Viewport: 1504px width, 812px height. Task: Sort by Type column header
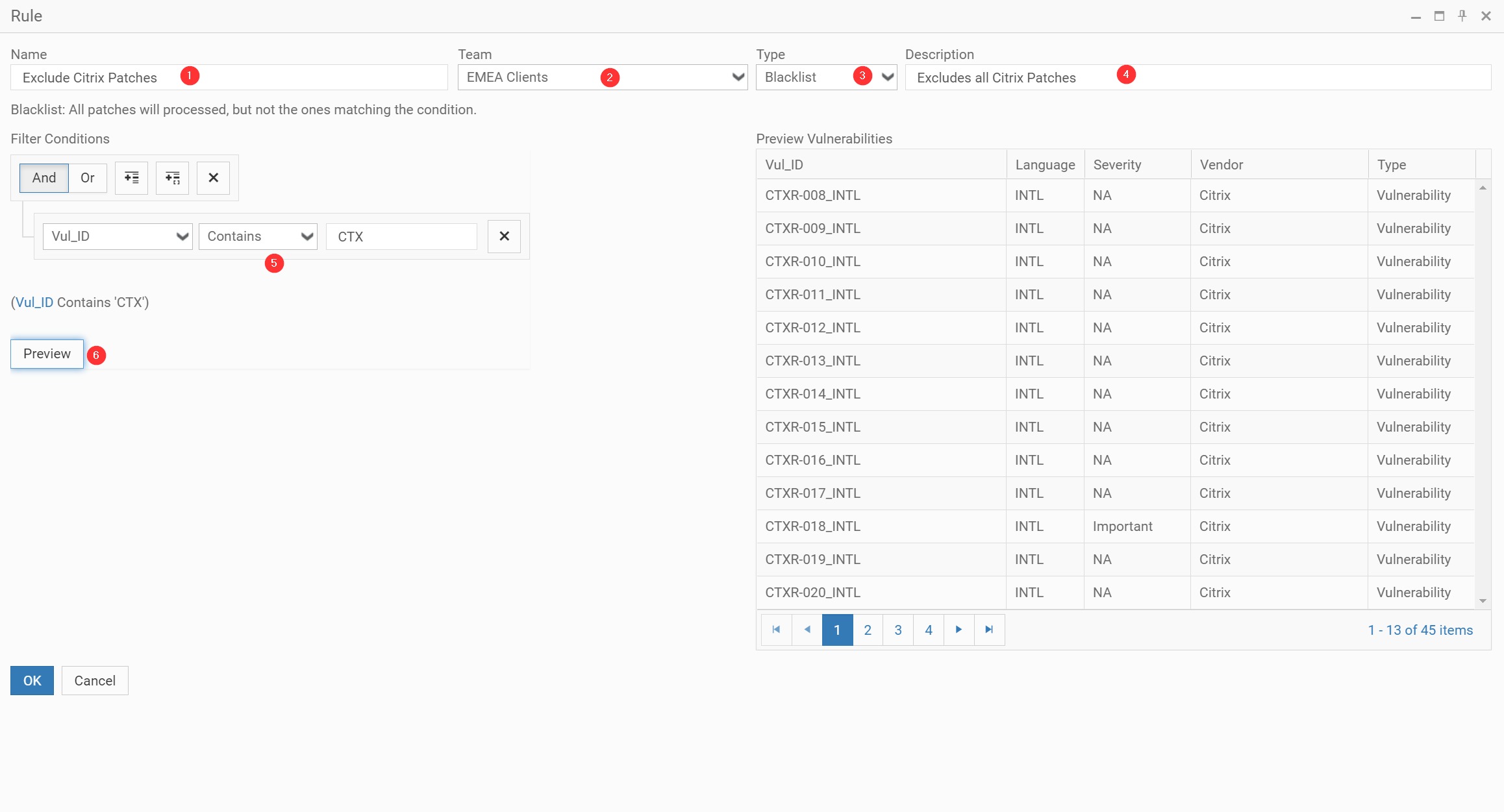click(x=1422, y=165)
